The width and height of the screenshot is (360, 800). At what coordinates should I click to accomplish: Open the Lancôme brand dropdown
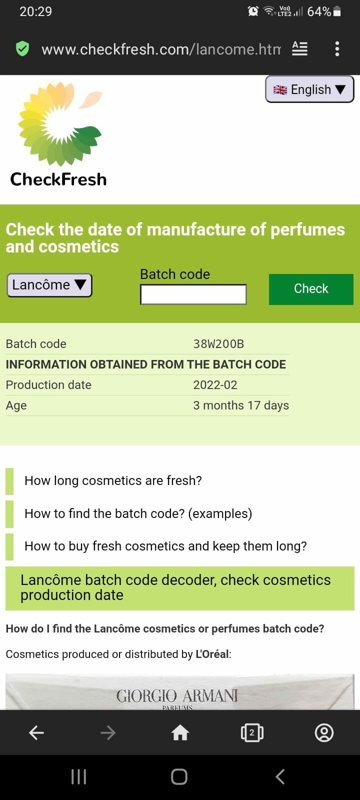[x=49, y=285]
